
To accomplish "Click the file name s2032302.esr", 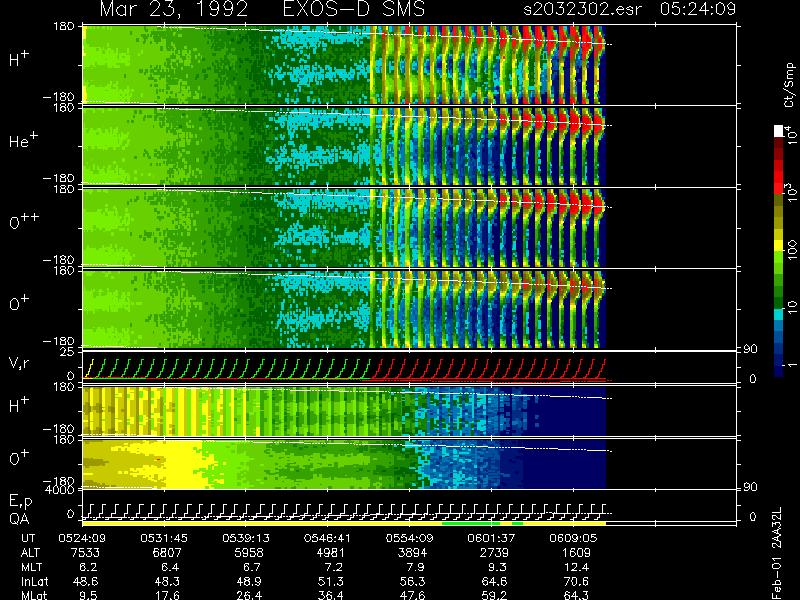I will (x=582, y=9).
